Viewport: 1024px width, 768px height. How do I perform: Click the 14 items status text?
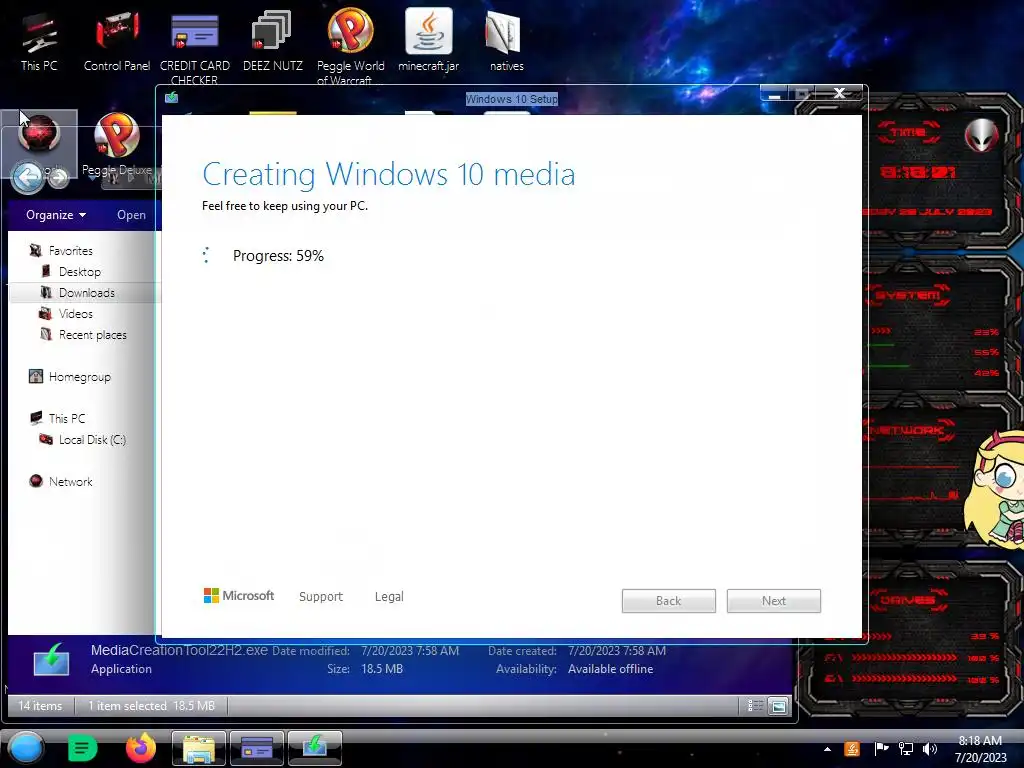[x=40, y=705]
